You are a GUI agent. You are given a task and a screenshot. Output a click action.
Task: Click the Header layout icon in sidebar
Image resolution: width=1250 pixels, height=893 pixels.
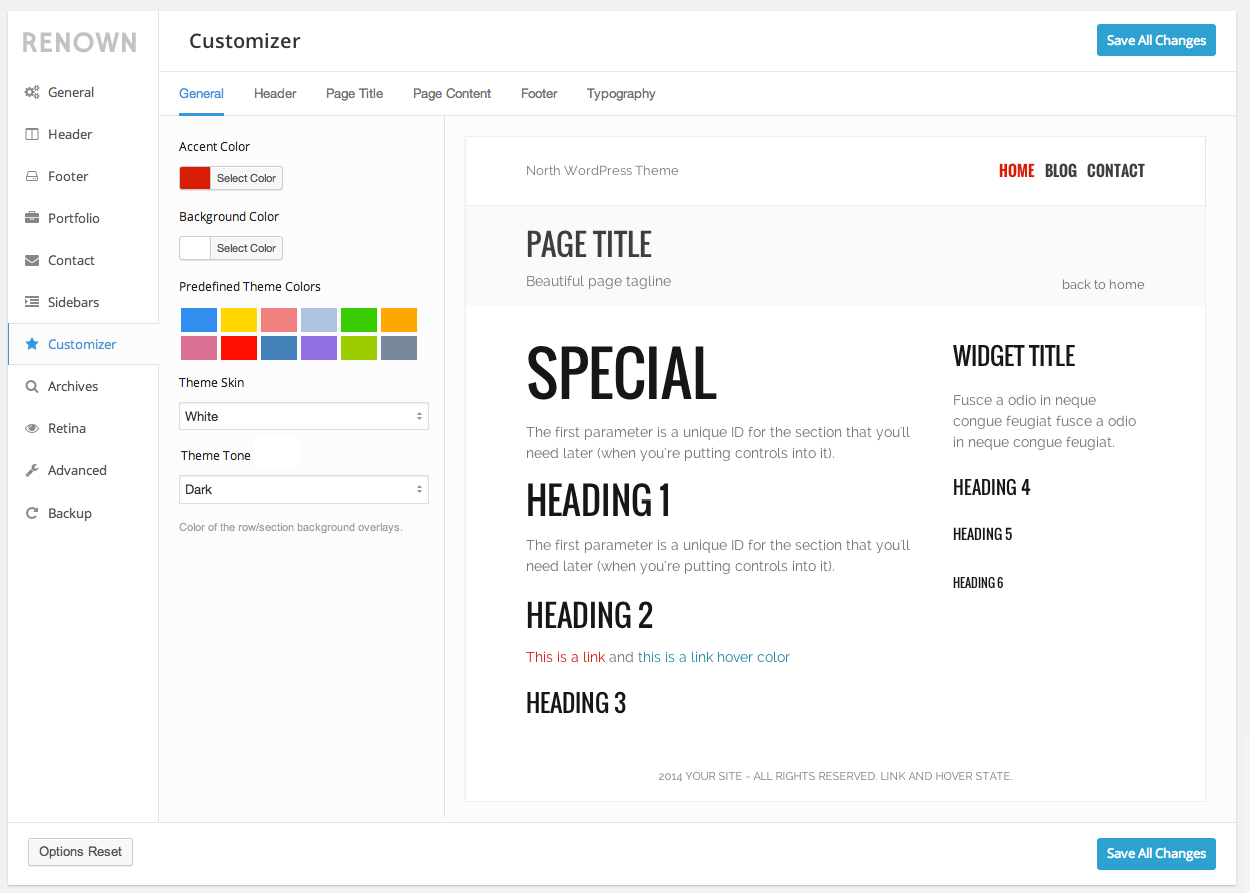[31, 134]
